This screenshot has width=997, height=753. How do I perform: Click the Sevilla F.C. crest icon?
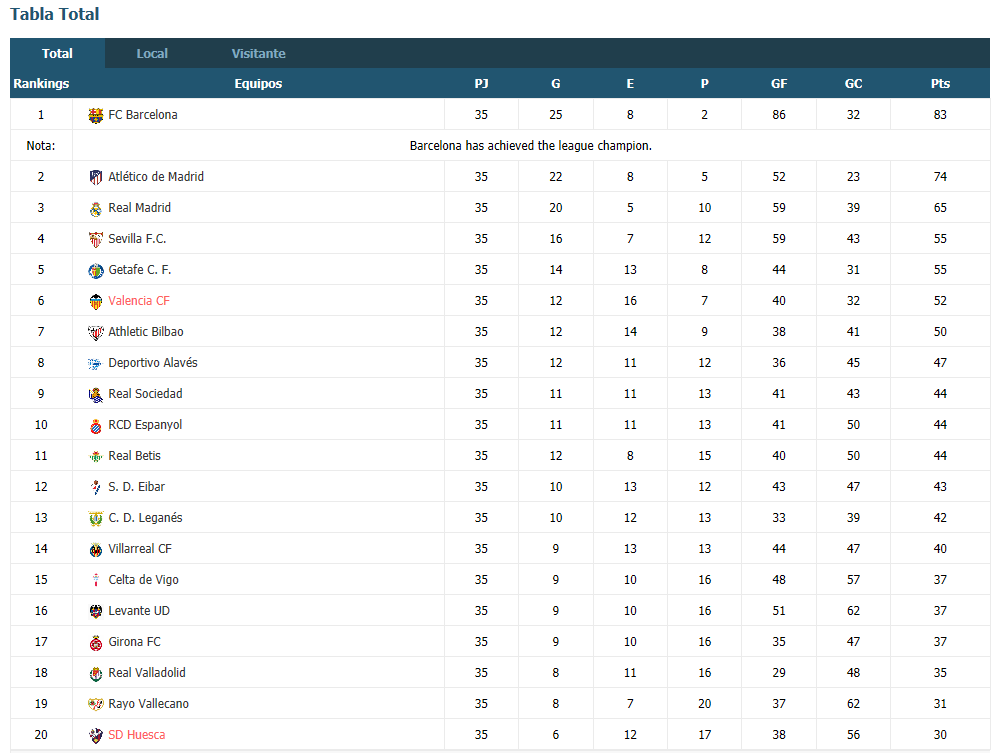[x=95, y=239]
